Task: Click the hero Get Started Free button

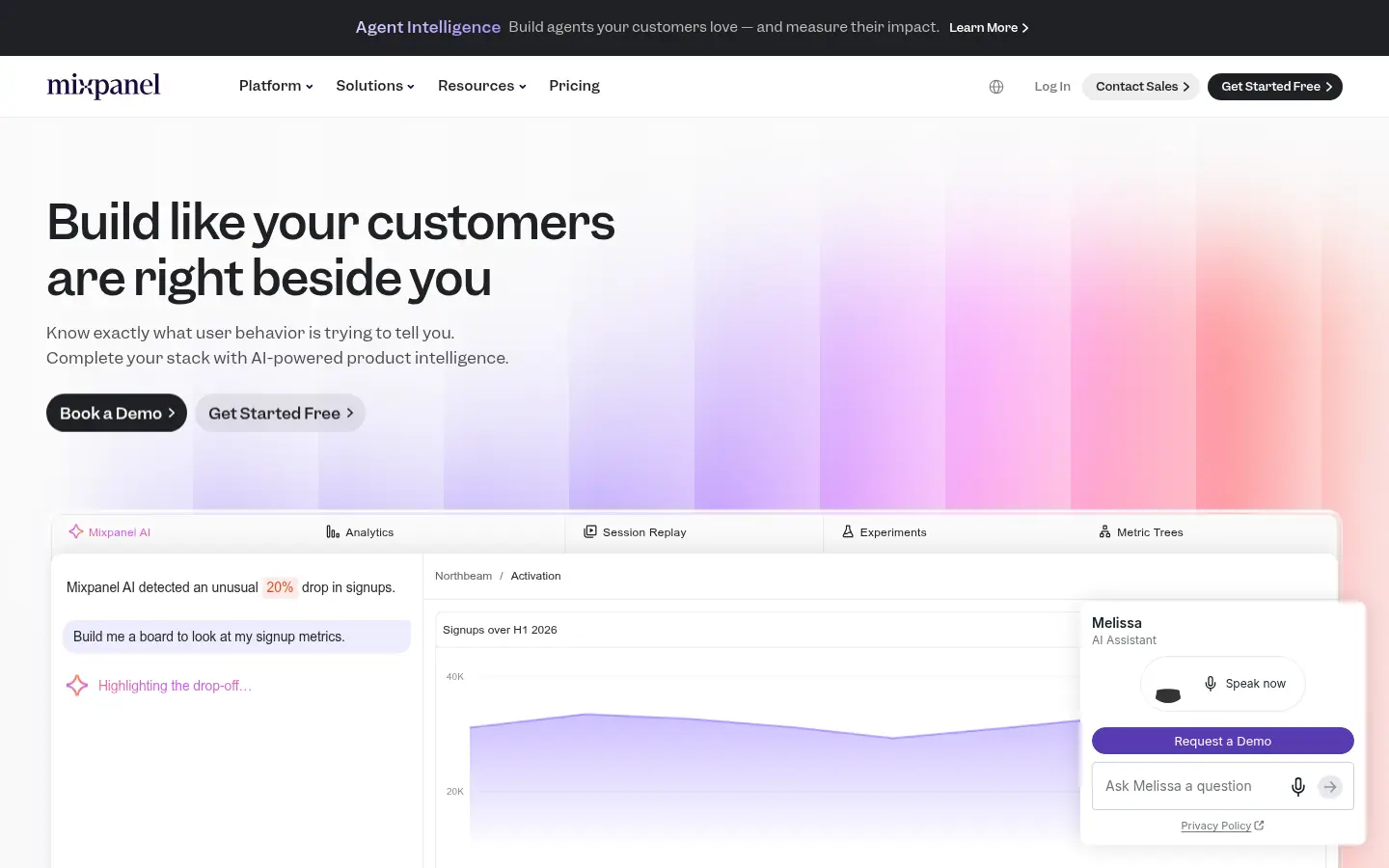Action: click(280, 413)
